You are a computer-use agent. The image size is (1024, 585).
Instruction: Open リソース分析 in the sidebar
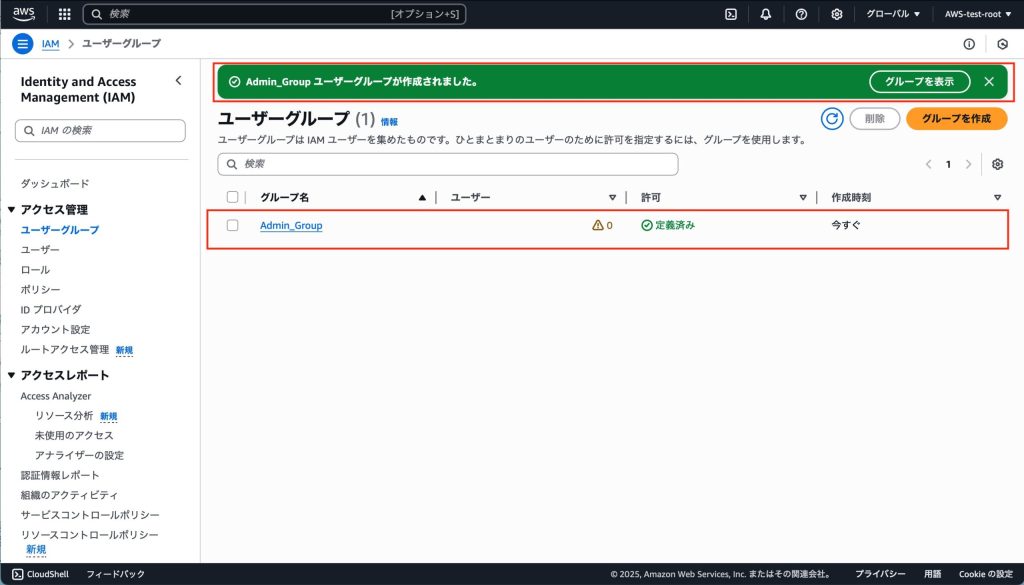coord(64,416)
